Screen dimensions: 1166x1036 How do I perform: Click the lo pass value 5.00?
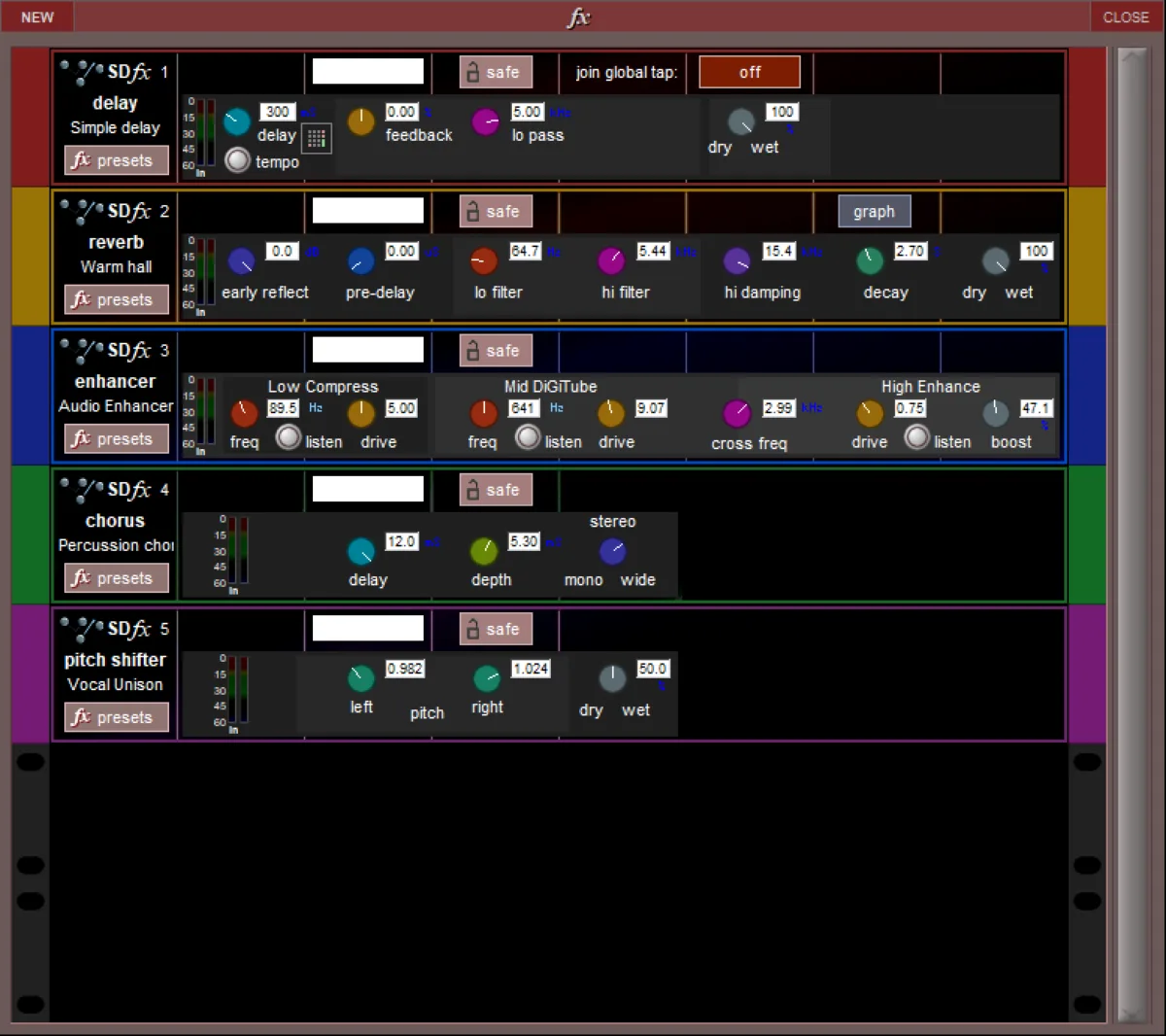(527, 112)
